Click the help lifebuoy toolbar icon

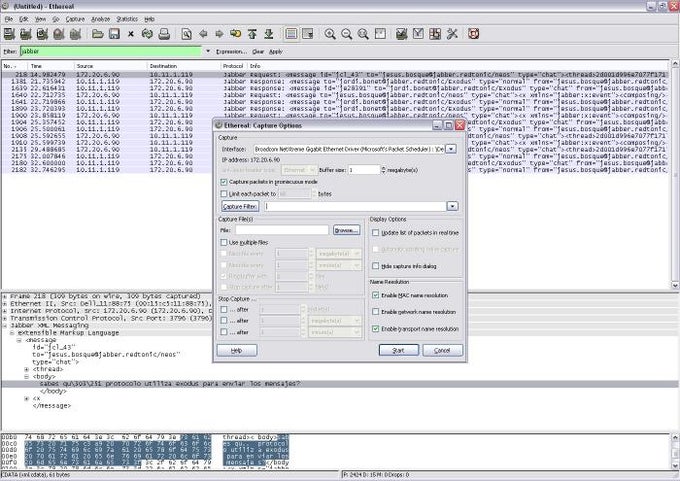click(x=474, y=34)
